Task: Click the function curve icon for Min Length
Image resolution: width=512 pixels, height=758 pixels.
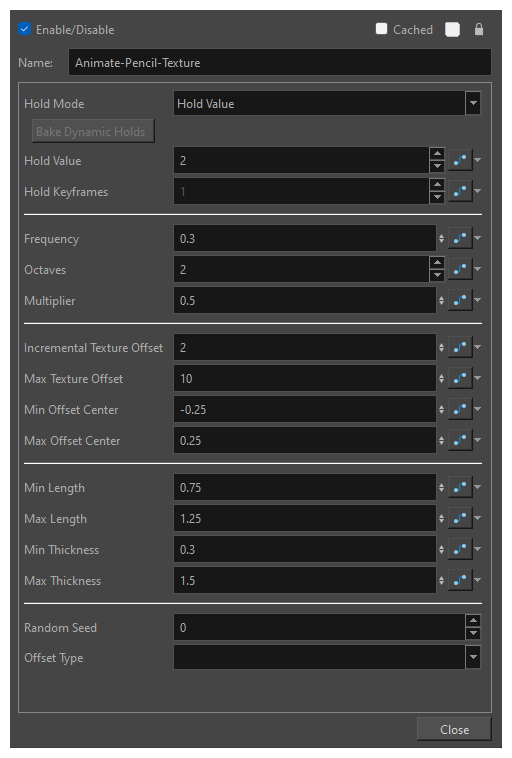Action: pos(460,487)
